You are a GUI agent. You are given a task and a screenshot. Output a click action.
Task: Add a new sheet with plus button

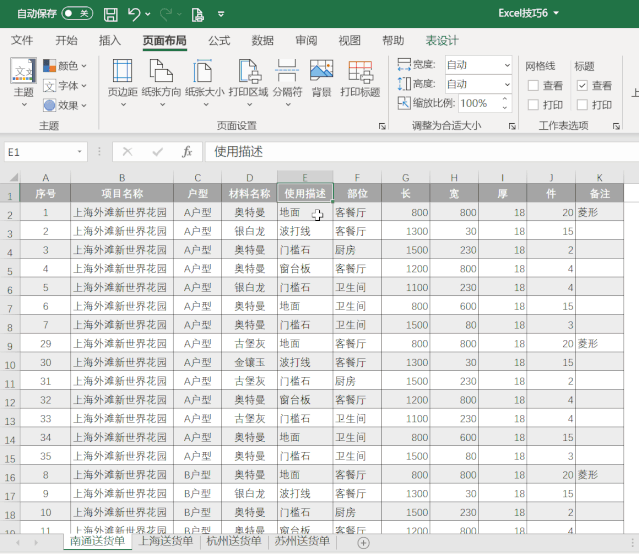[364, 542]
